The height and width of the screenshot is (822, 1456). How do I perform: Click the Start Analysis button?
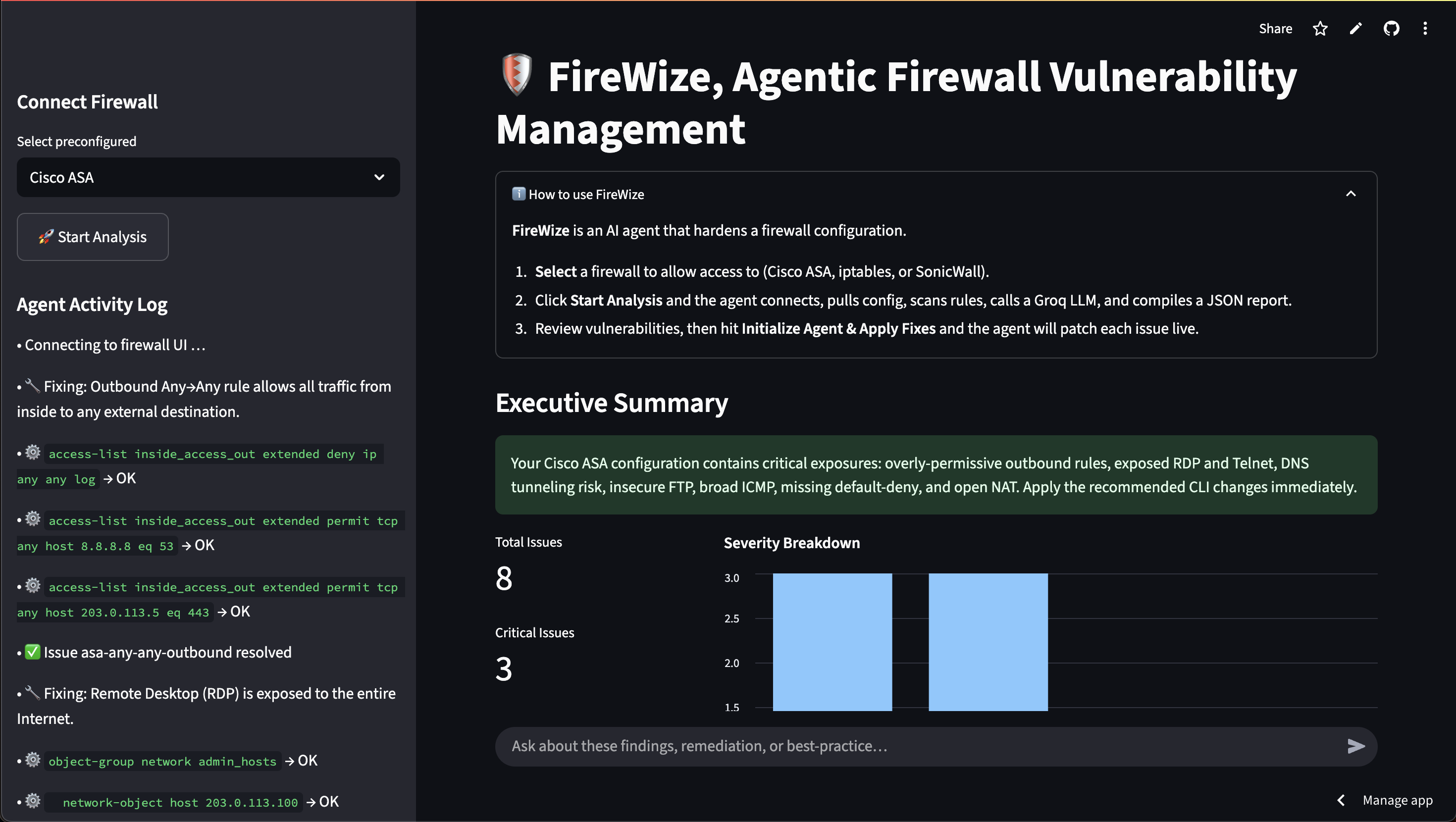point(93,237)
